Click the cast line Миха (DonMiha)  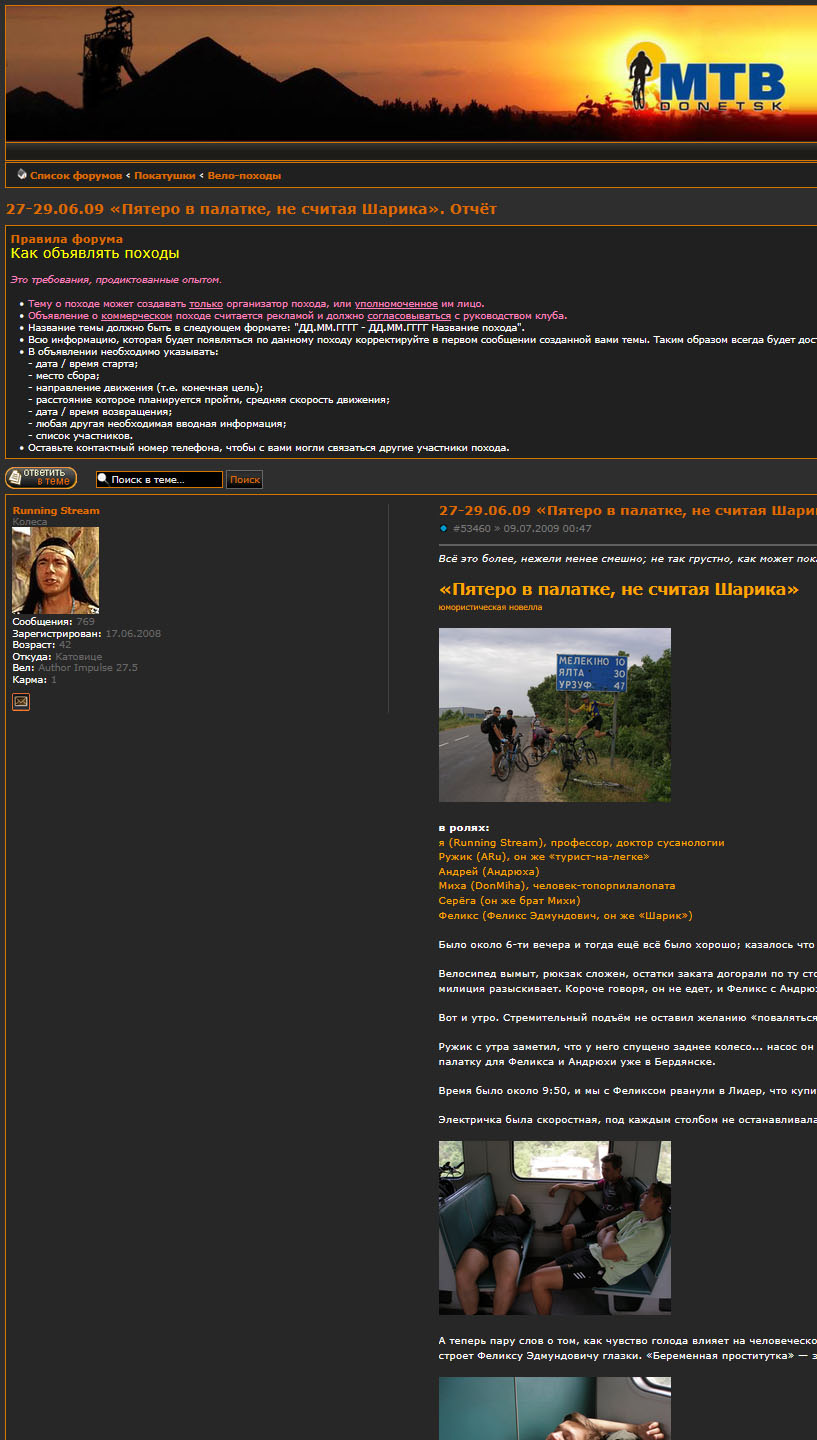[x=557, y=886]
